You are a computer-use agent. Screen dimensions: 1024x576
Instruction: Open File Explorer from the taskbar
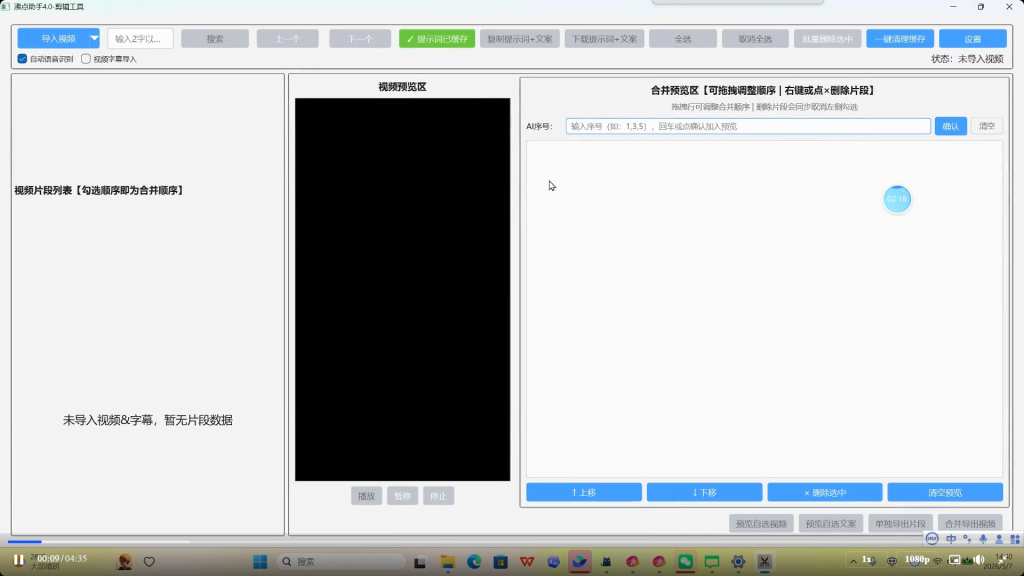click(447, 562)
